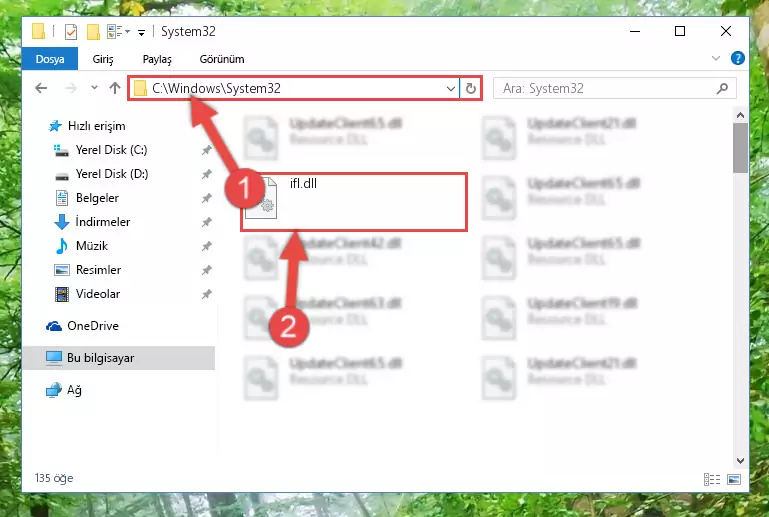
Task: Open İndirmeler in the sidebar
Action: pos(103,222)
